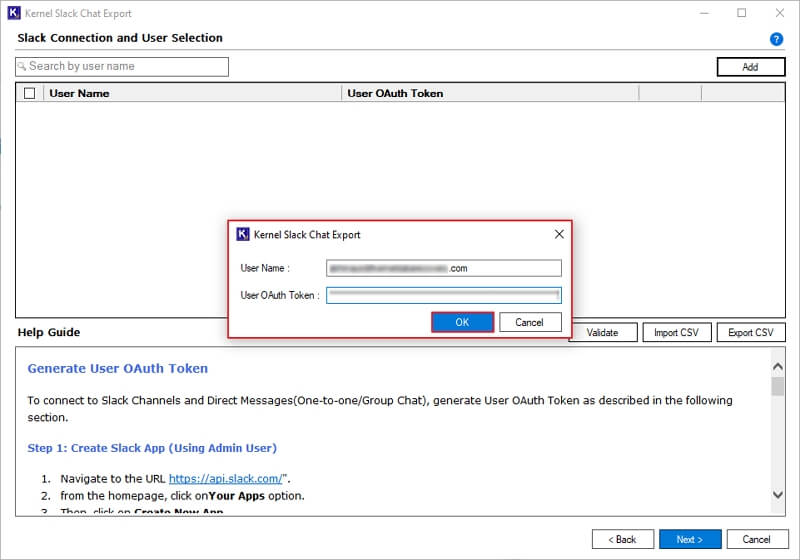Minimize the main application window

(x=705, y=13)
